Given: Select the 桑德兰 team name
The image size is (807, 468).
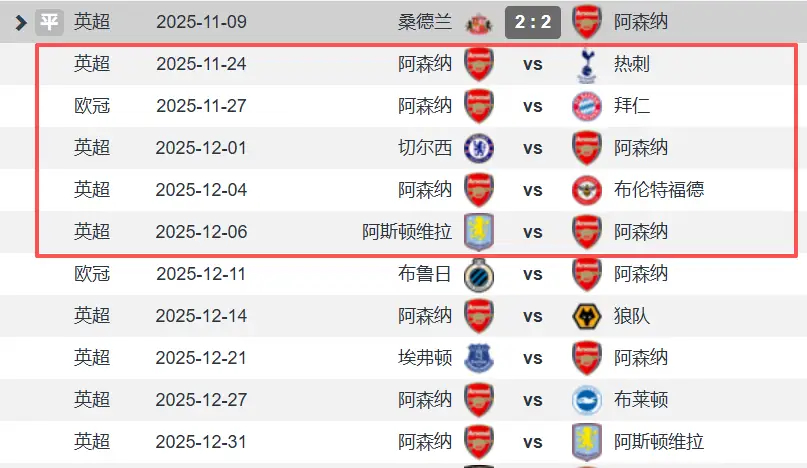Looking at the screenshot, I should pyautogui.click(x=425, y=21).
